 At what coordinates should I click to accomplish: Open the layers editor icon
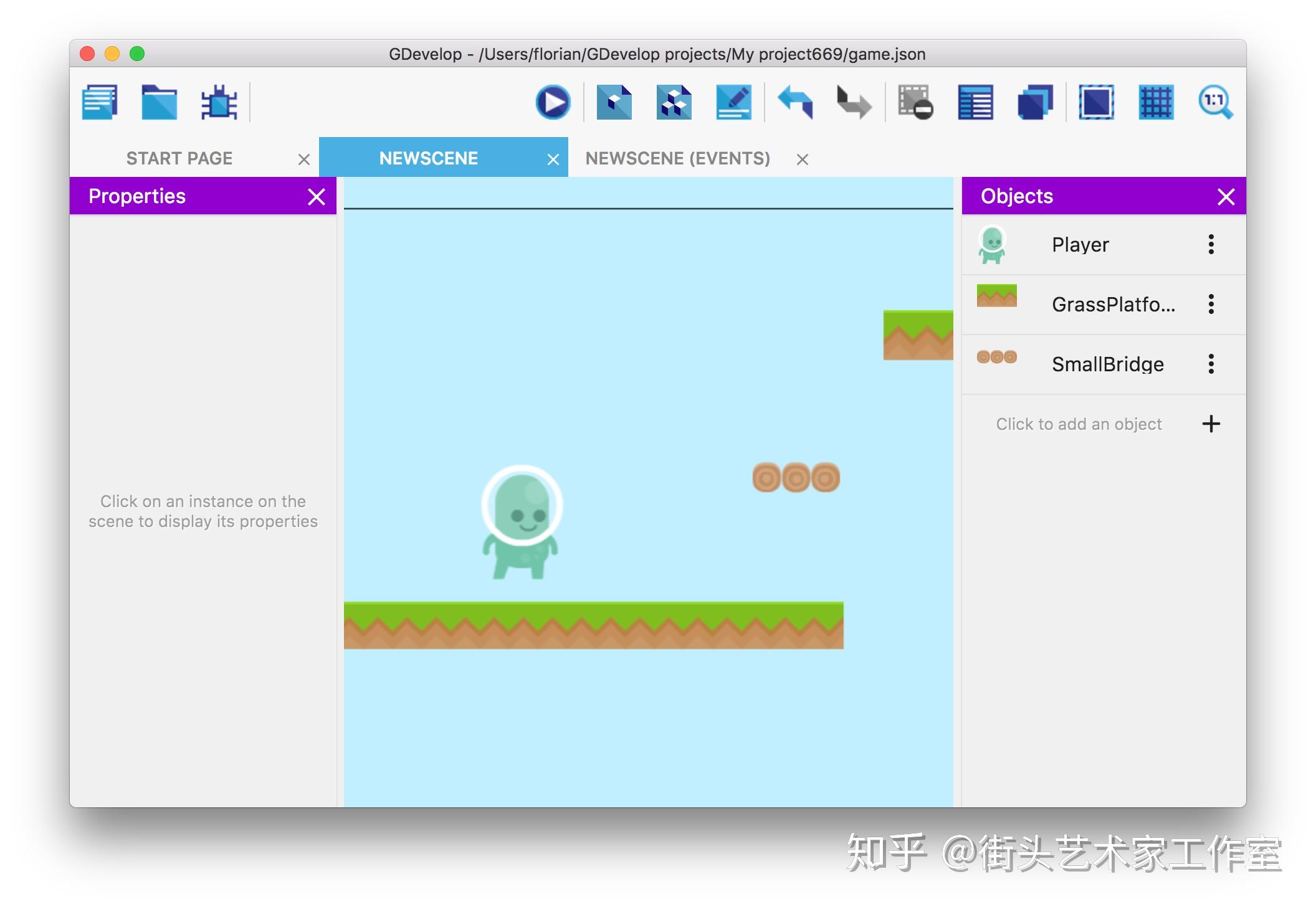tap(1035, 102)
